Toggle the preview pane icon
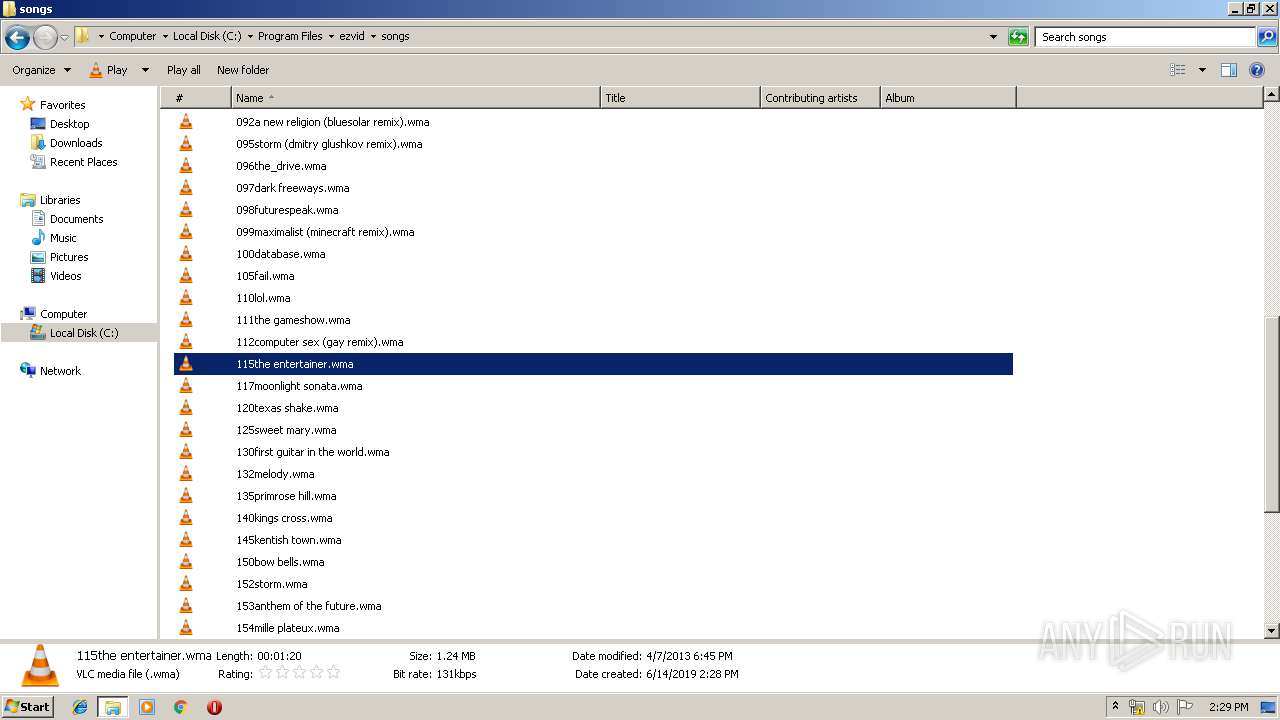1280x720 pixels. [1229, 70]
